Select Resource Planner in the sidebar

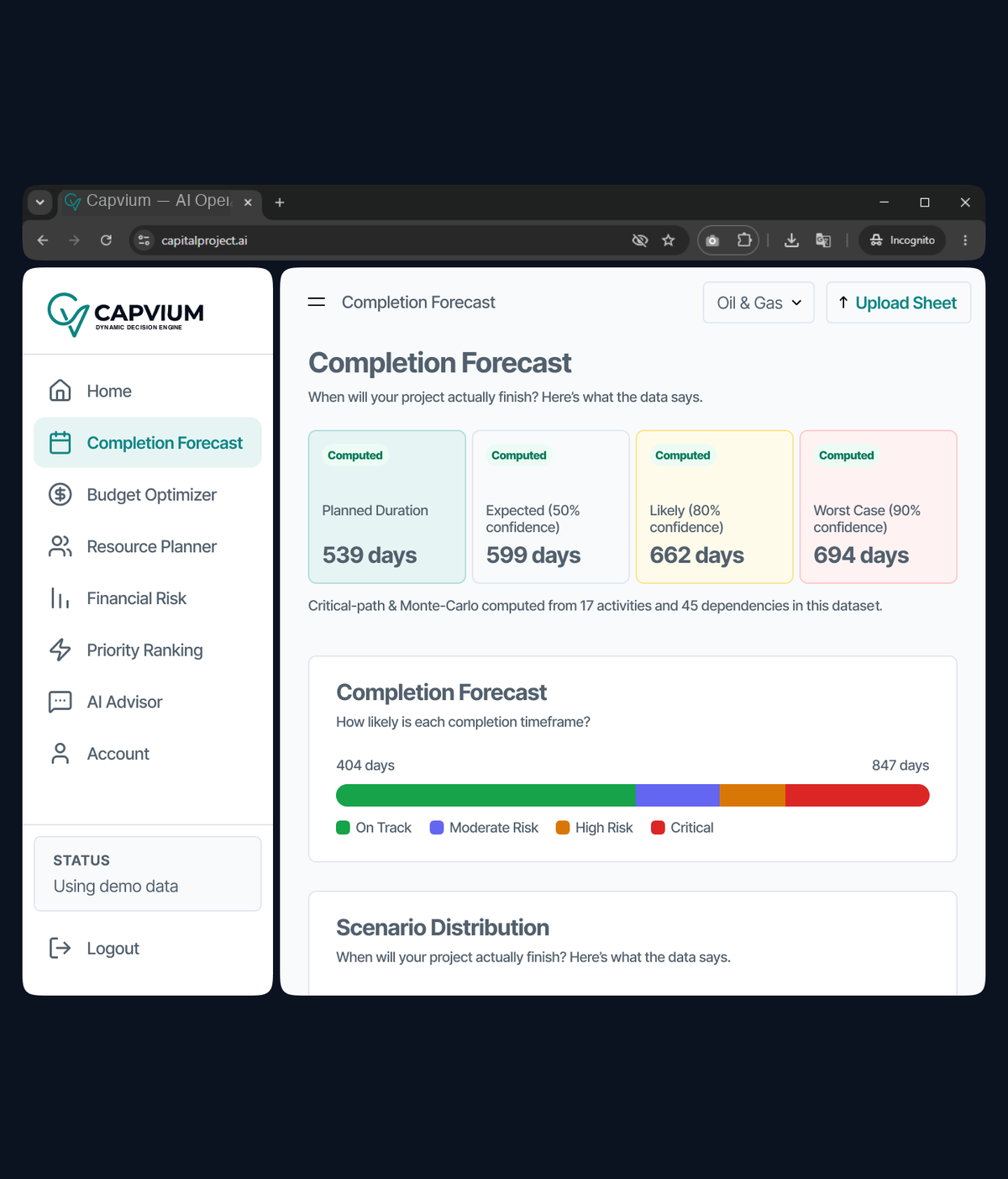pyautogui.click(x=148, y=546)
